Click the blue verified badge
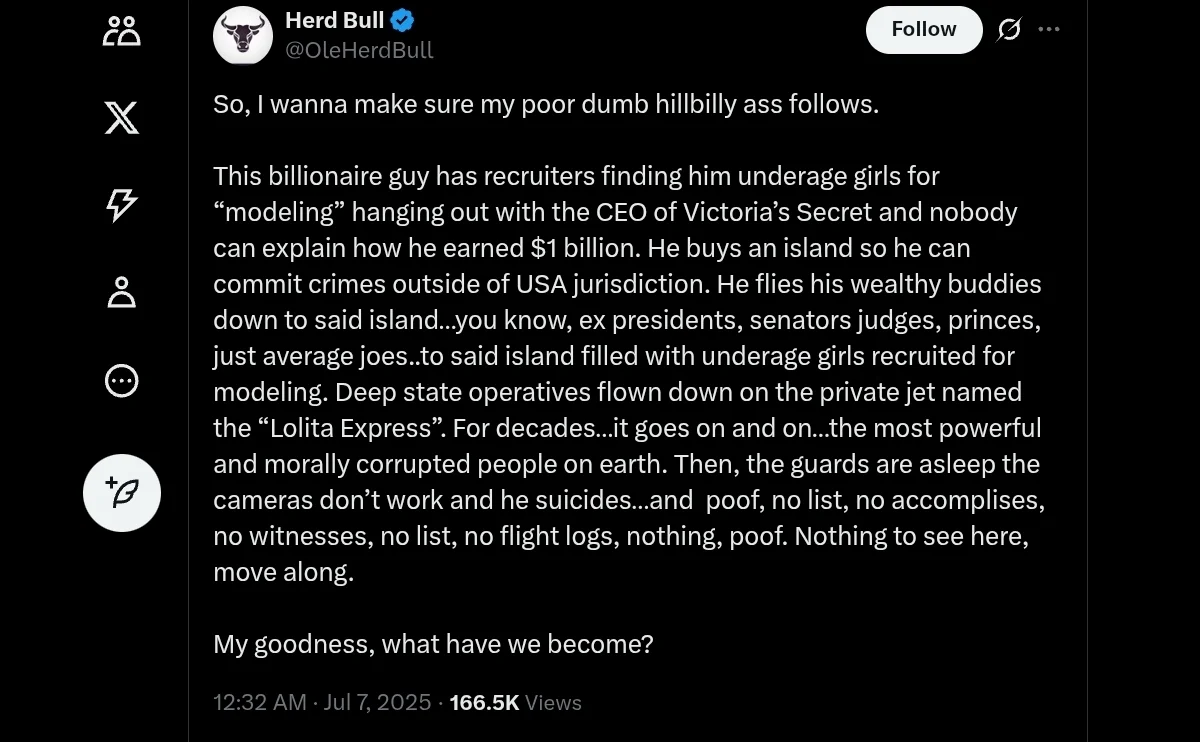The height and width of the screenshot is (742, 1200). click(x=404, y=20)
